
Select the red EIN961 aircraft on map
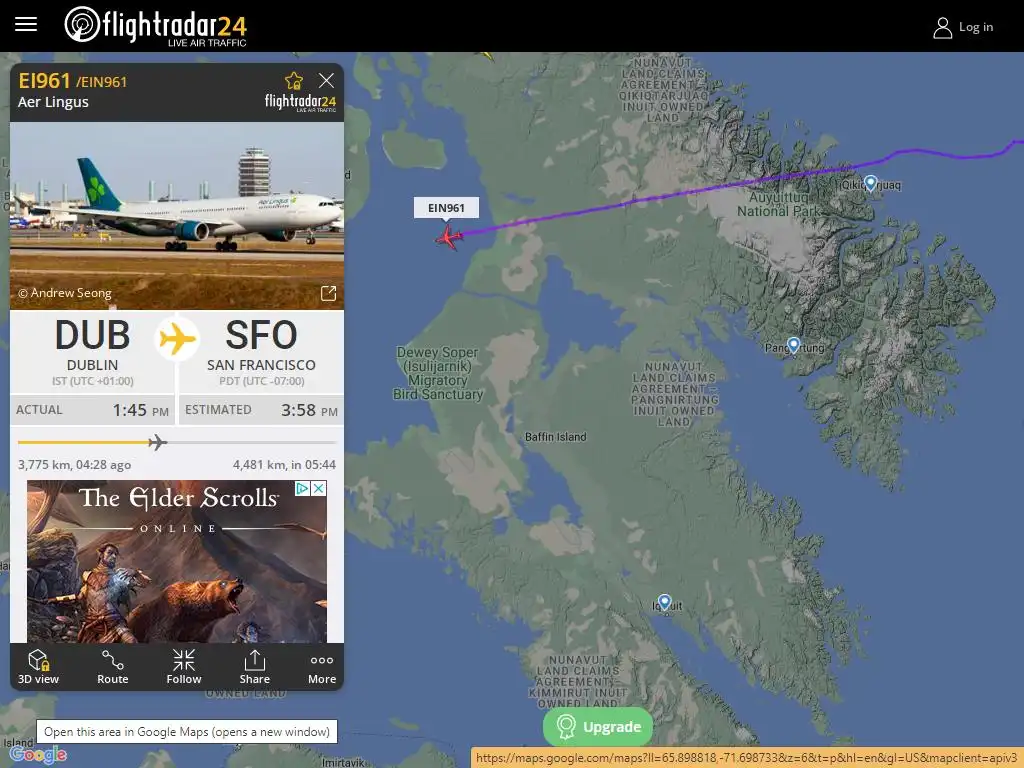tap(449, 237)
